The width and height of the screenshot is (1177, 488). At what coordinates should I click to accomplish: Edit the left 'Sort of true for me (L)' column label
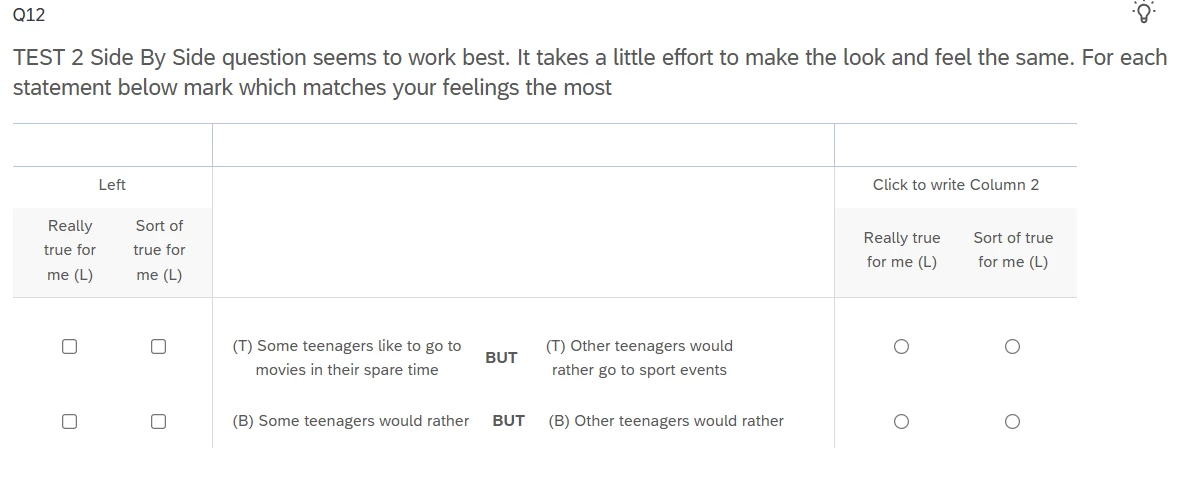tap(159, 250)
